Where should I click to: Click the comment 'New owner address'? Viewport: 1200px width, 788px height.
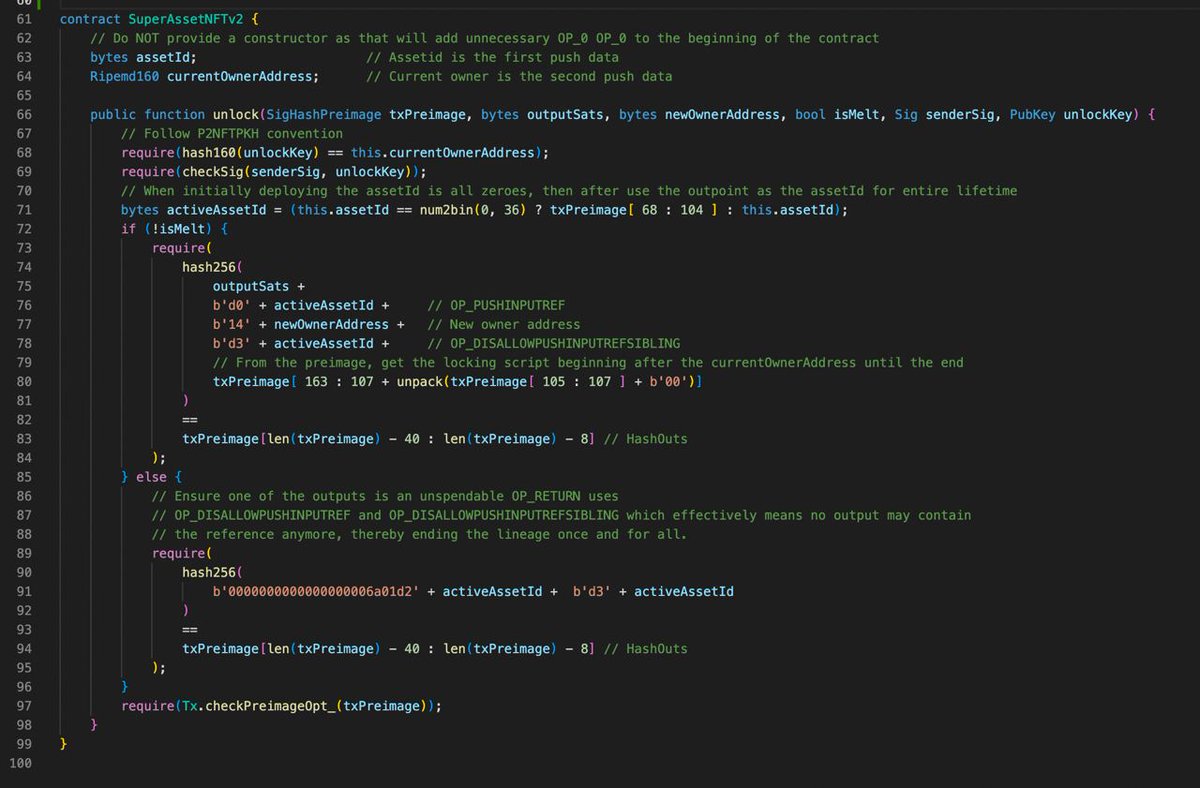point(504,324)
